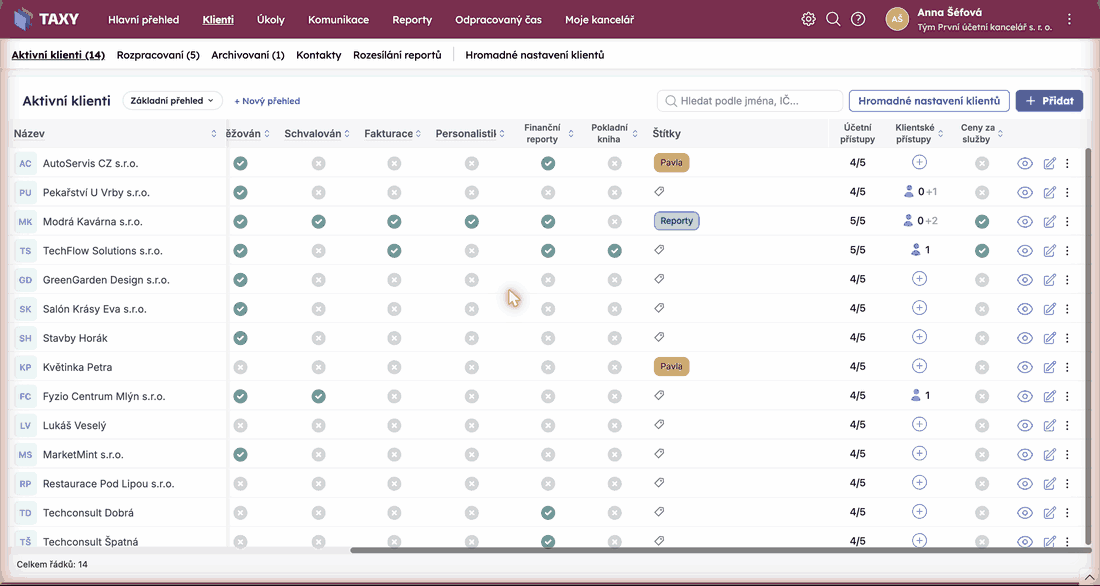The height and width of the screenshot is (586, 1100).
Task: Switch to Rozpracovaní (5) tab
Action: tap(158, 55)
